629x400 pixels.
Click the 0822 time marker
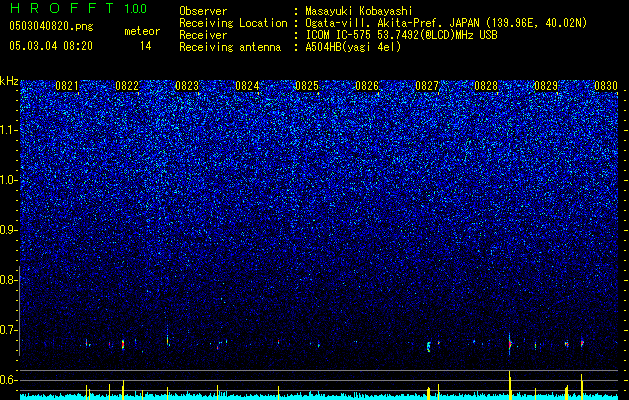[x=127, y=86]
